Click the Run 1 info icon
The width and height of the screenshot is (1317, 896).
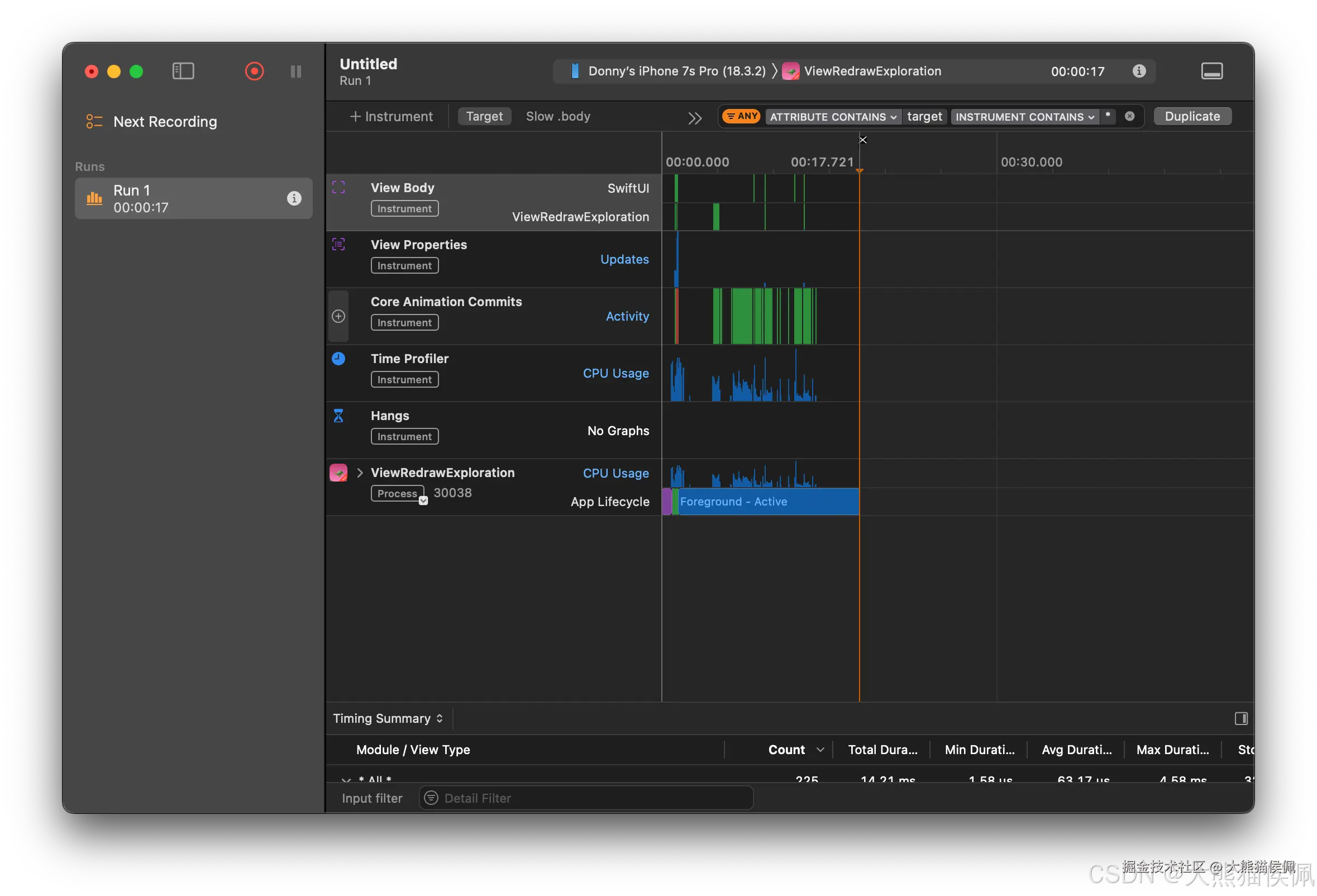[x=294, y=198]
